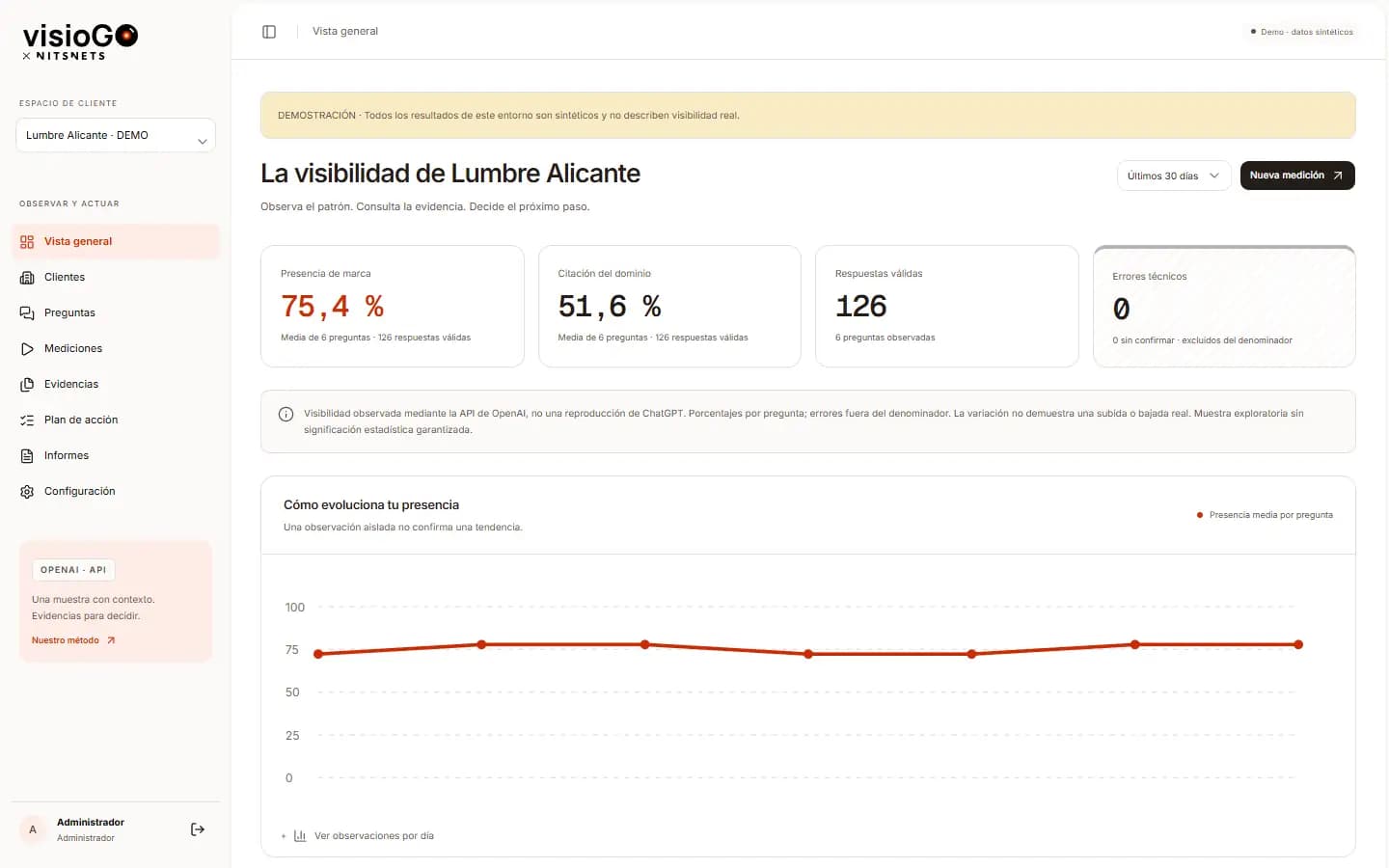The image size is (1389, 868).
Task: Click the first data point on the chart
Action: pyautogui.click(x=318, y=654)
